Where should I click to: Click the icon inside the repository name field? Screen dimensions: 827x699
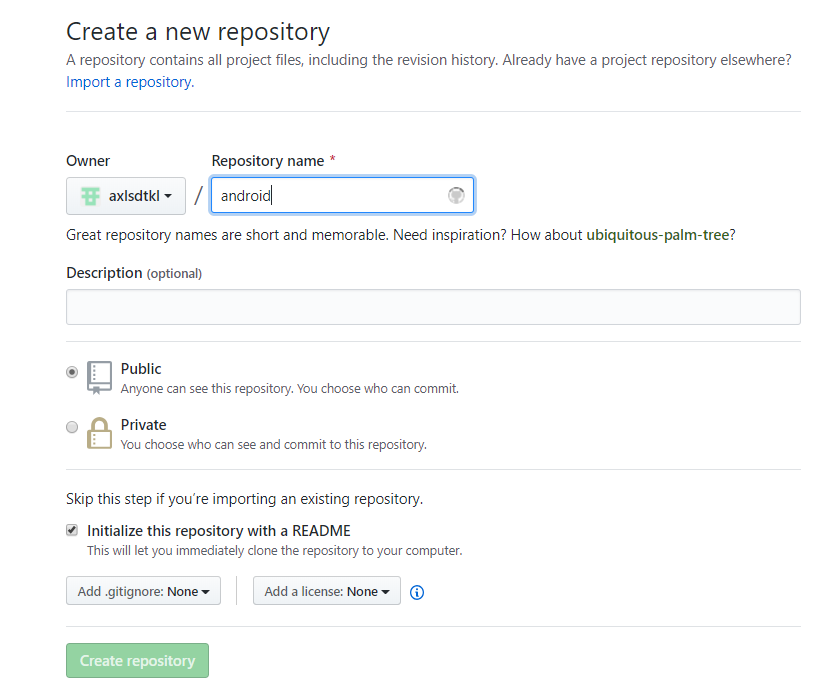[456, 195]
